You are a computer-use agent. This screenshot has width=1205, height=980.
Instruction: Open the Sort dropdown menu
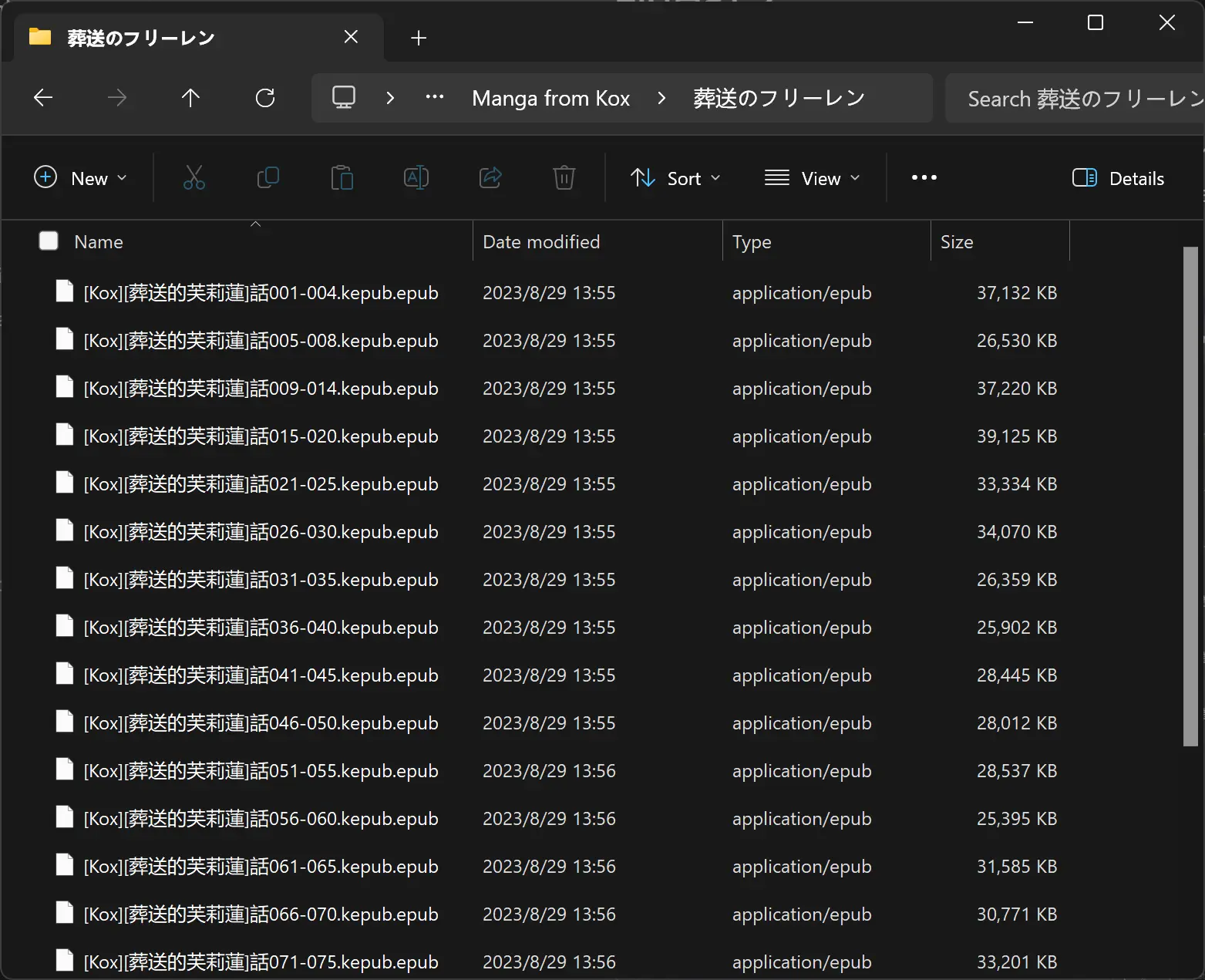click(x=675, y=178)
